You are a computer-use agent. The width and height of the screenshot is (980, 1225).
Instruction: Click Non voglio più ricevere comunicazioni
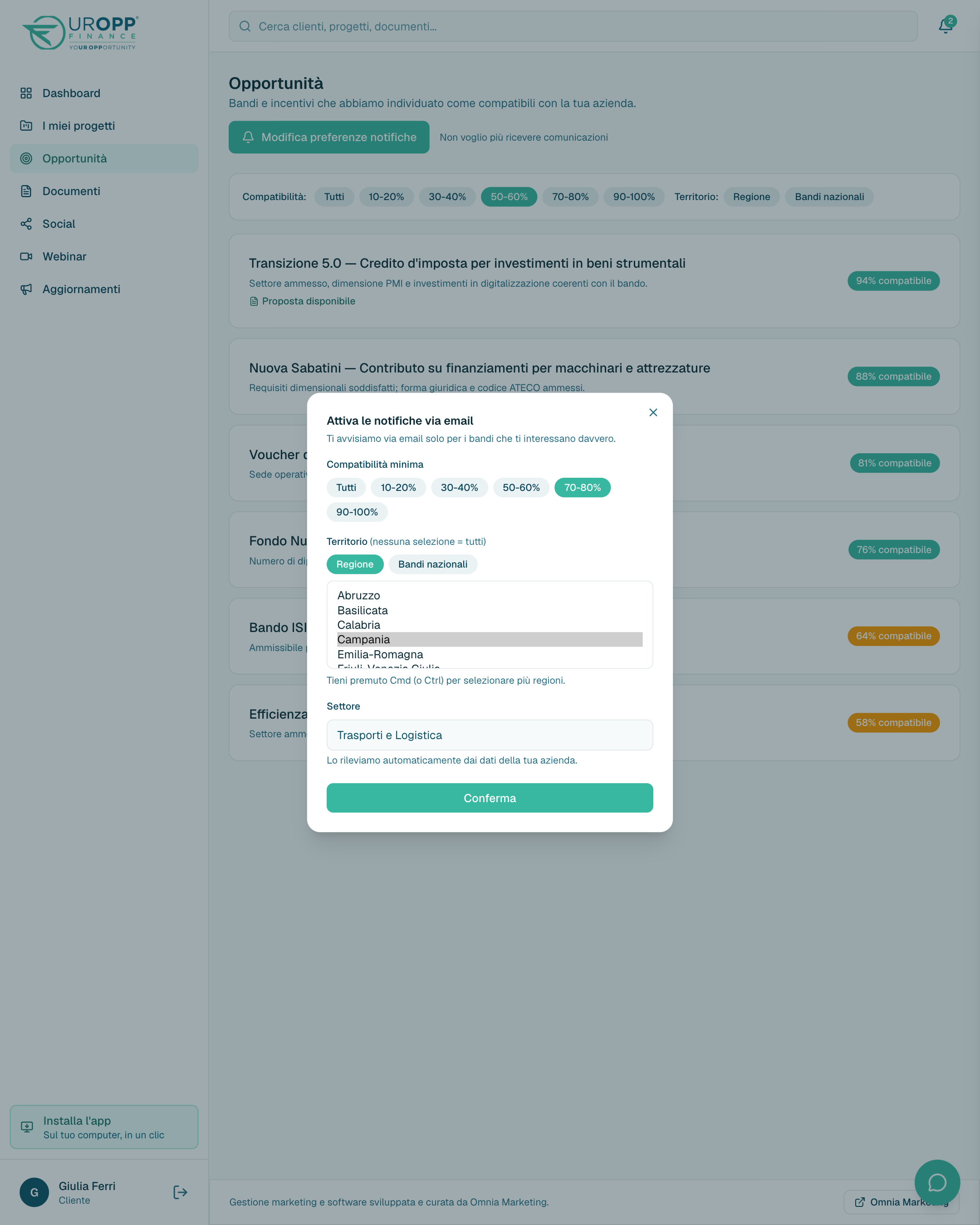click(523, 137)
